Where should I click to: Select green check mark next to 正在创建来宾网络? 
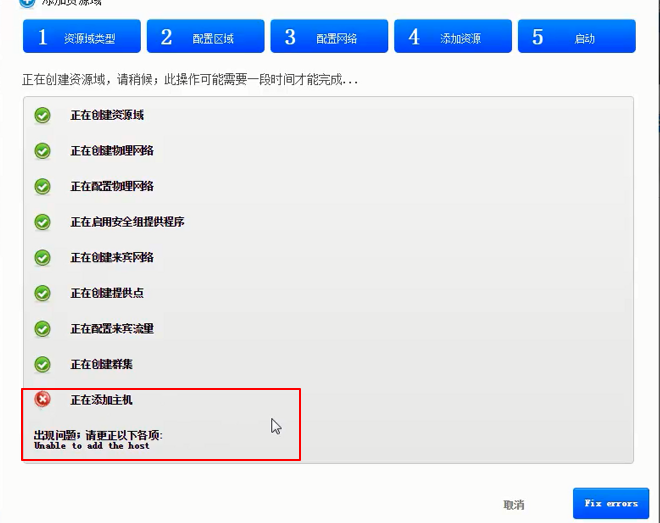click(42, 257)
